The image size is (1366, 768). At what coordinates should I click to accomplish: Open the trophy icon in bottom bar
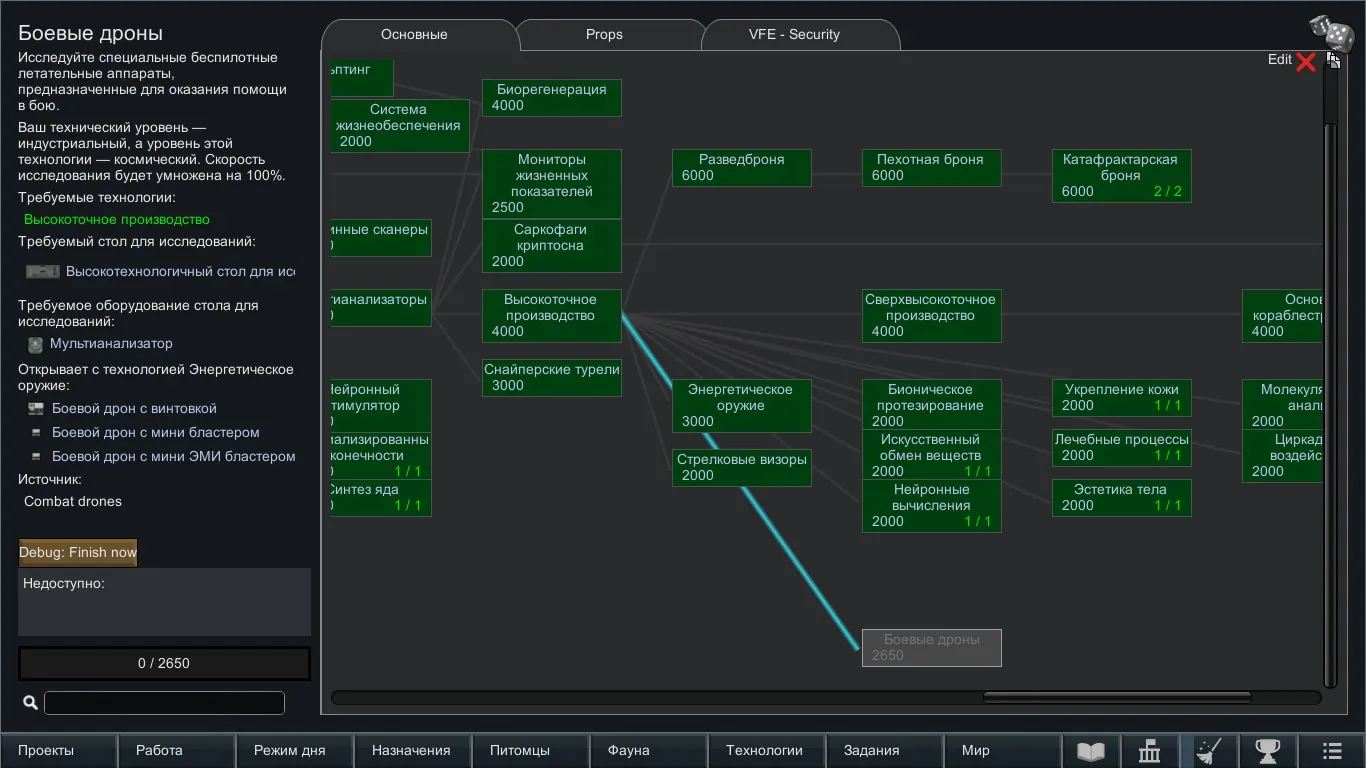1267,750
